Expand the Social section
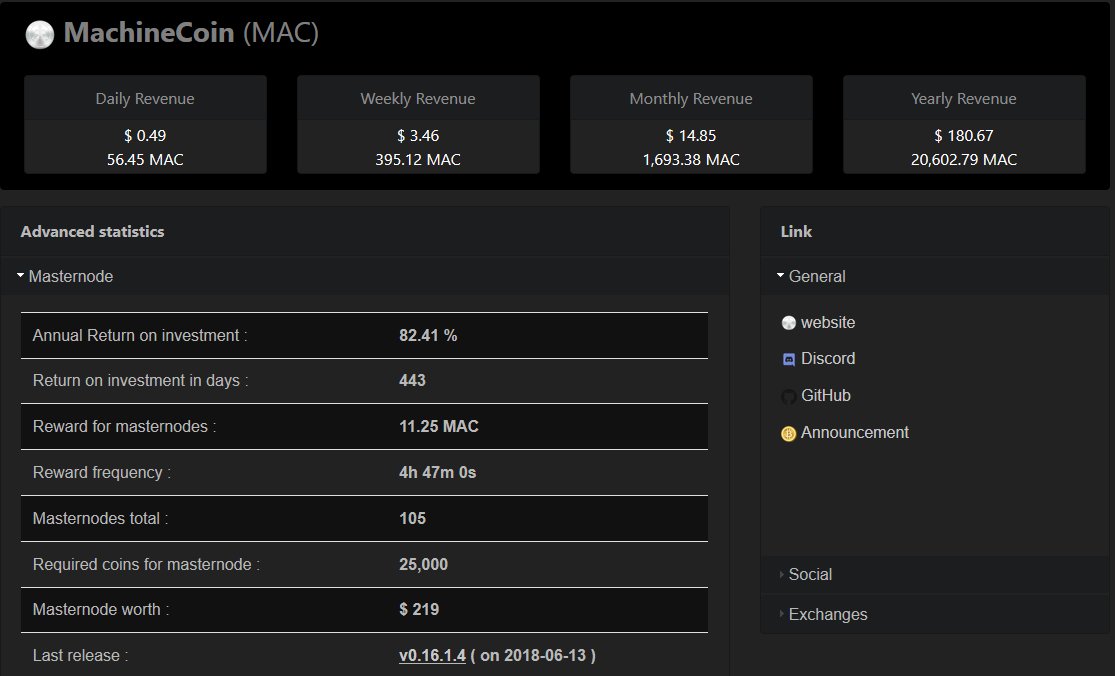1115x676 pixels. pos(809,574)
